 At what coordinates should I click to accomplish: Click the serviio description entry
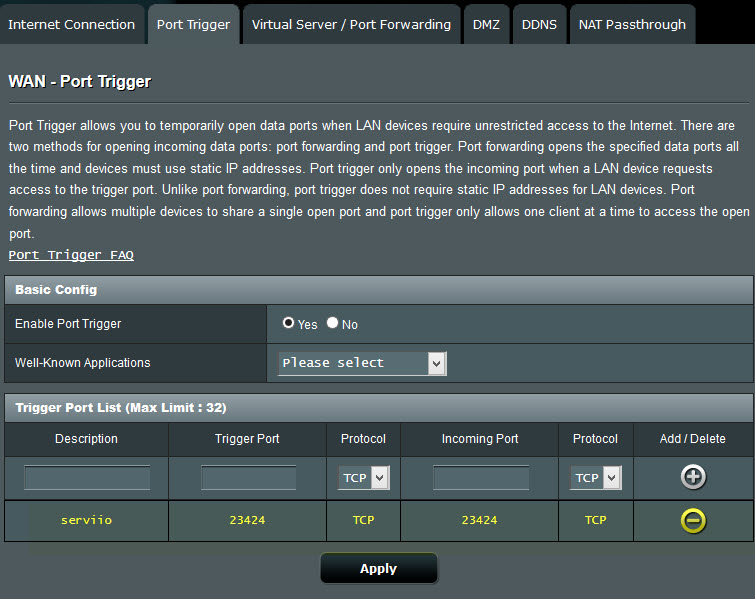87,520
